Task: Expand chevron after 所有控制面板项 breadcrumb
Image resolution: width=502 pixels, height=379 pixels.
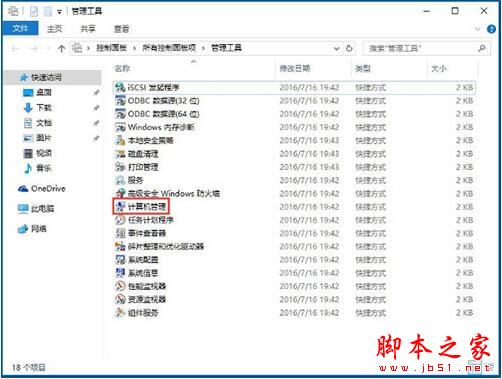Action: pyautogui.click(x=203, y=49)
